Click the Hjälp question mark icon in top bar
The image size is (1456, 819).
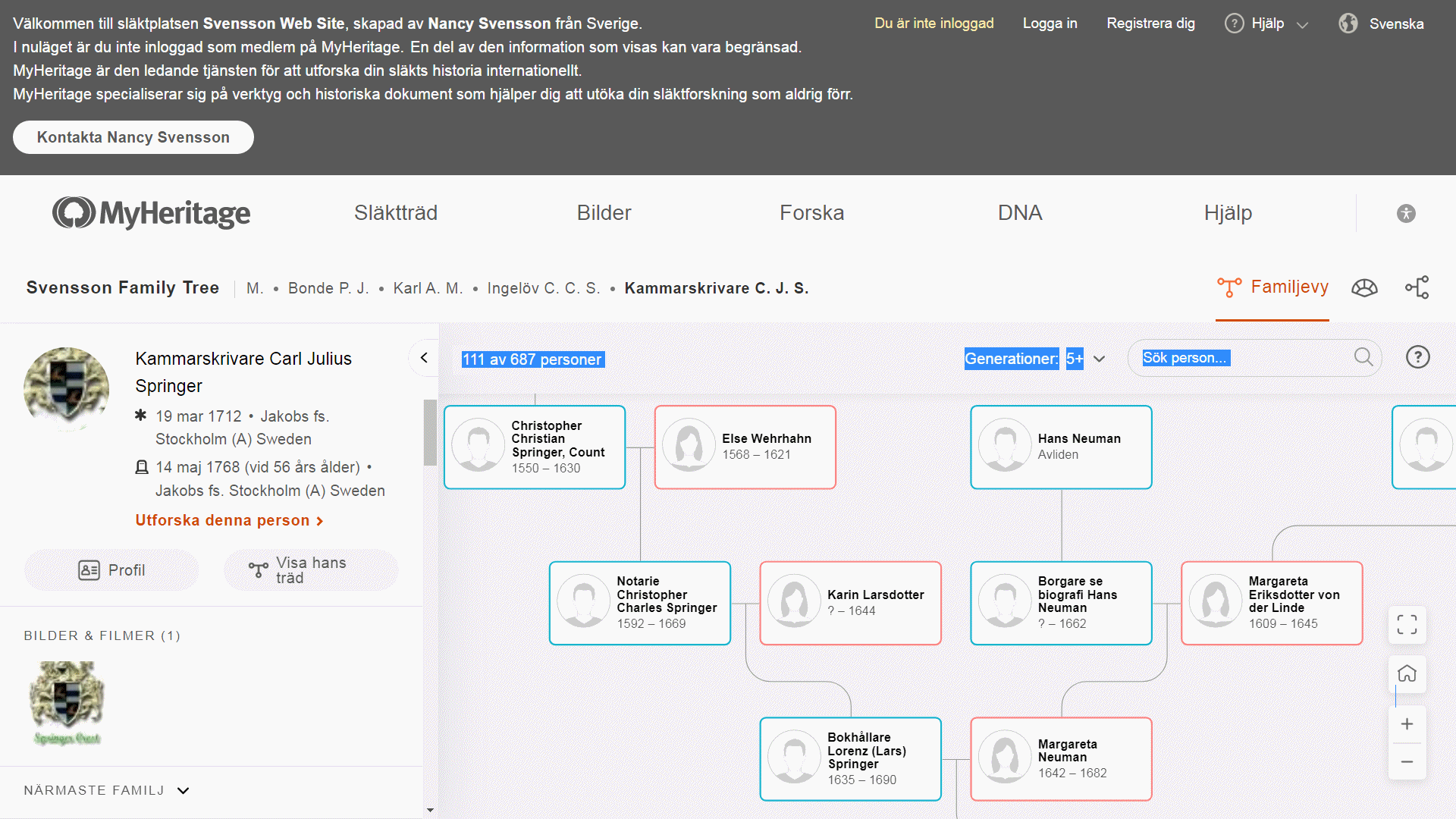click(1234, 24)
